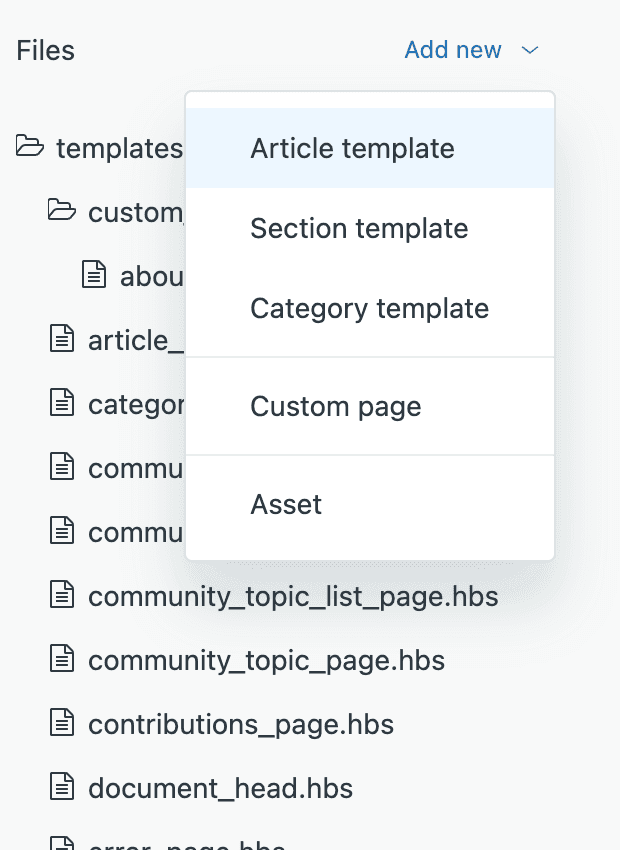
Task: Open the document_head.hbs file
Action: click(221, 787)
